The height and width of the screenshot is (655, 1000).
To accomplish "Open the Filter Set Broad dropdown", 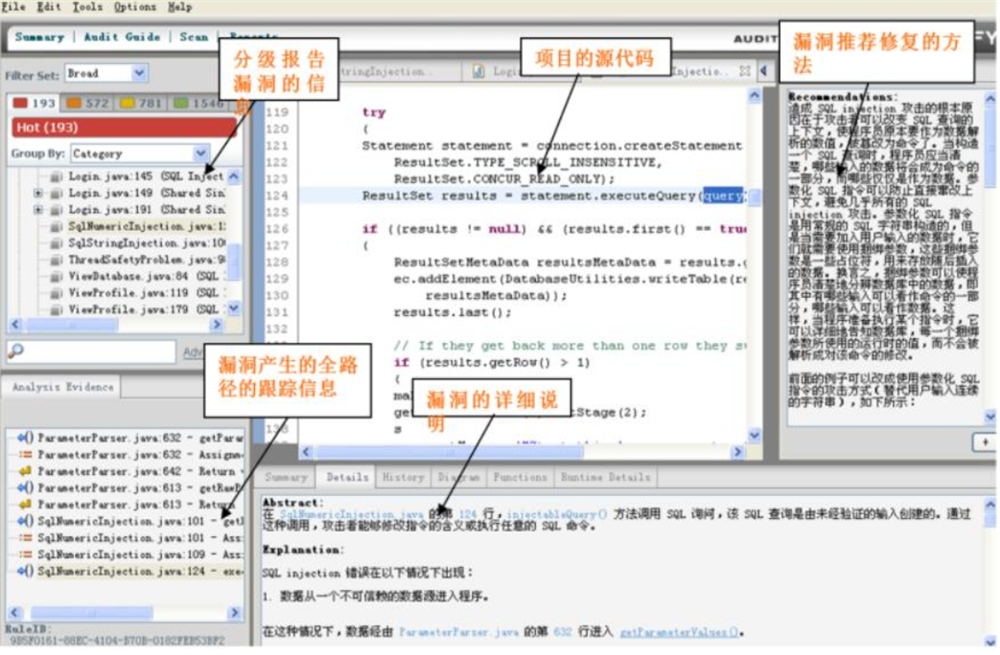I will coord(106,73).
